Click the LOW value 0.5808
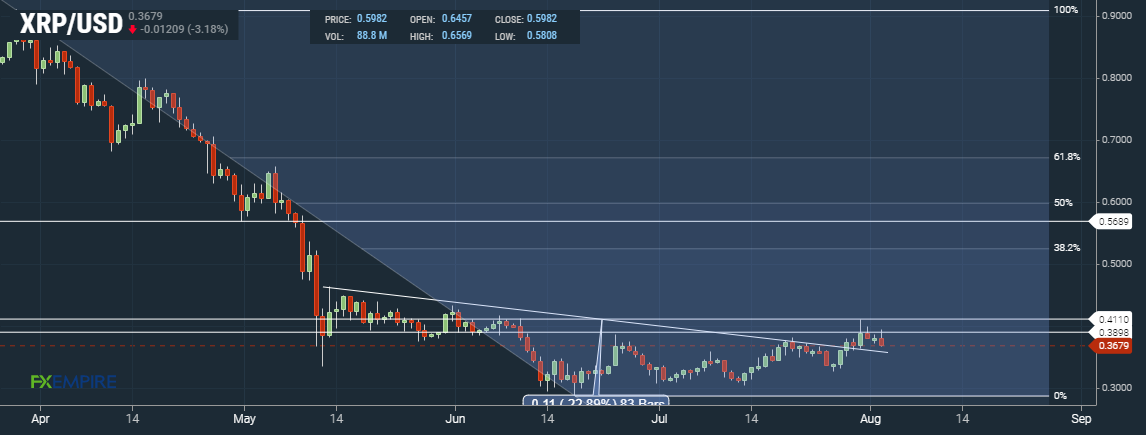Image resolution: width=1146 pixels, height=435 pixels. [542, 35]
